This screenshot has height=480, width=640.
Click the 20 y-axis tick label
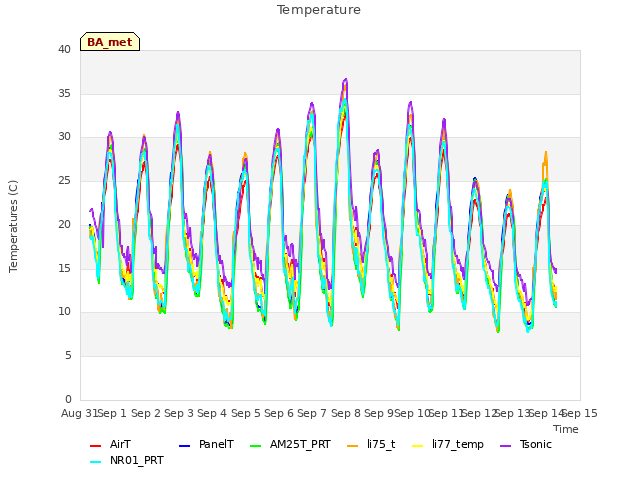(x=64, y=224)
